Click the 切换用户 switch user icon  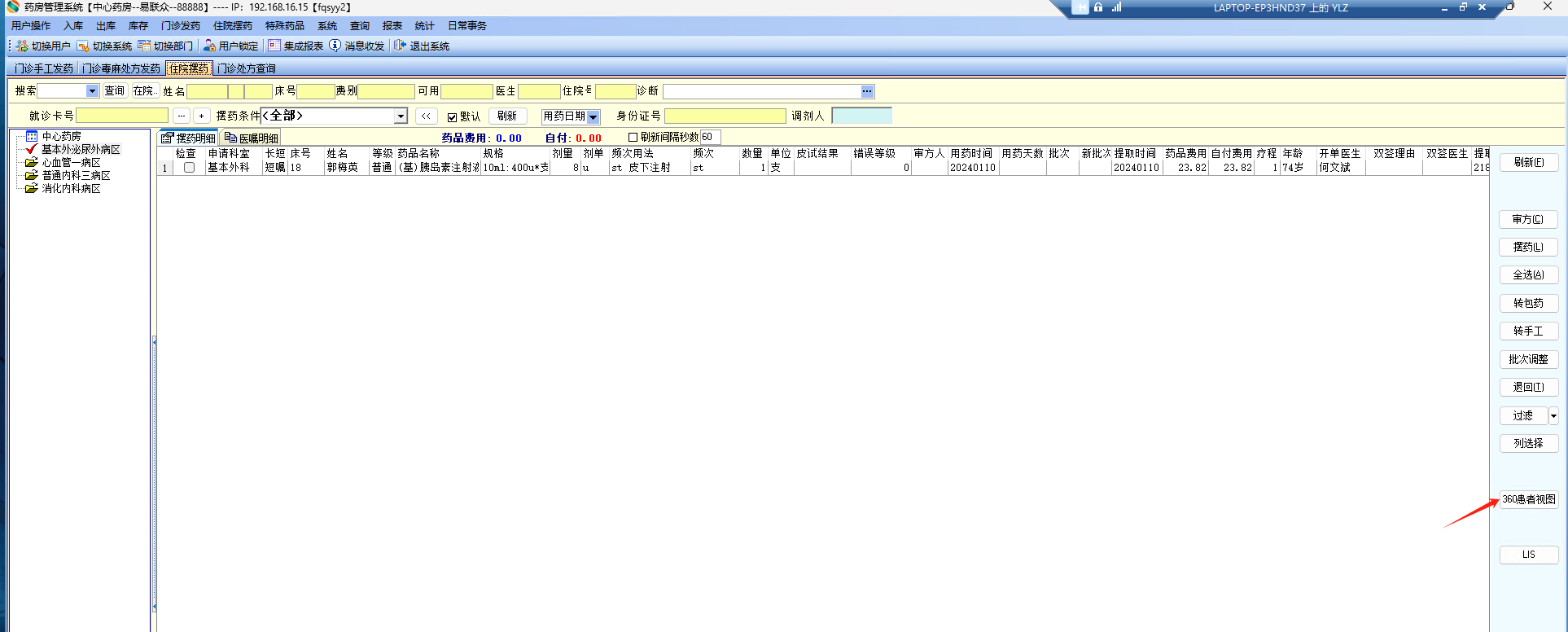[x=22, y=46]
